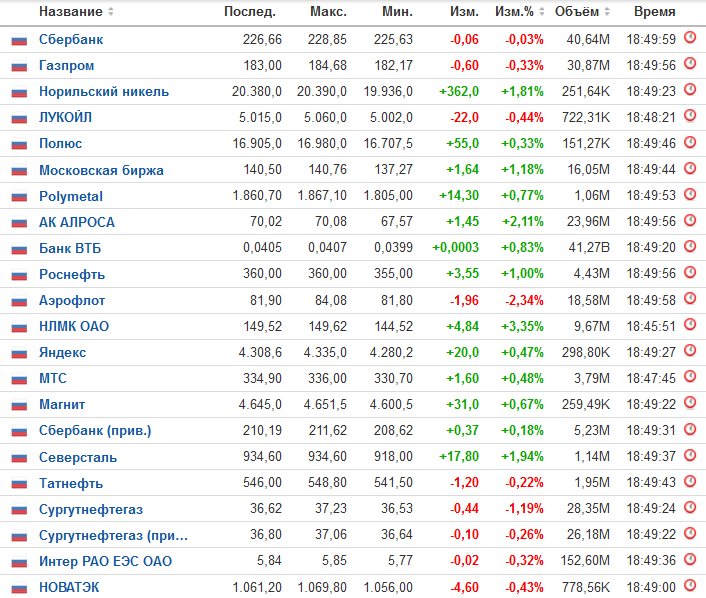Click the +3,35% change value for НЛМК ОАО

click(x=522, y=326)
